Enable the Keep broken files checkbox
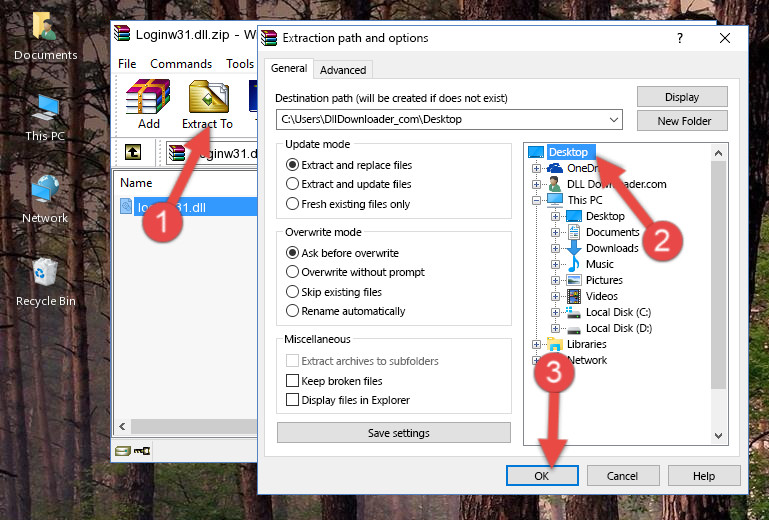 point(293,381)
